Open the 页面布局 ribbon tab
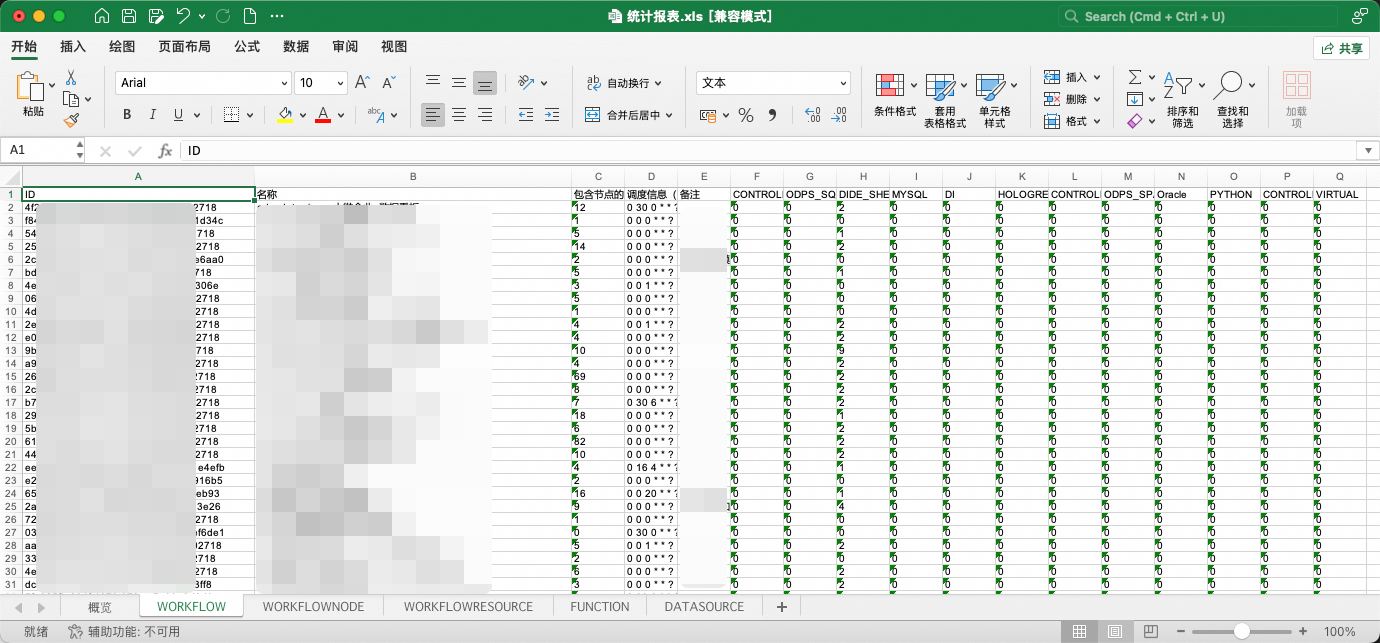The width and height of the screenshot is (1380, 643). point(184,46)
